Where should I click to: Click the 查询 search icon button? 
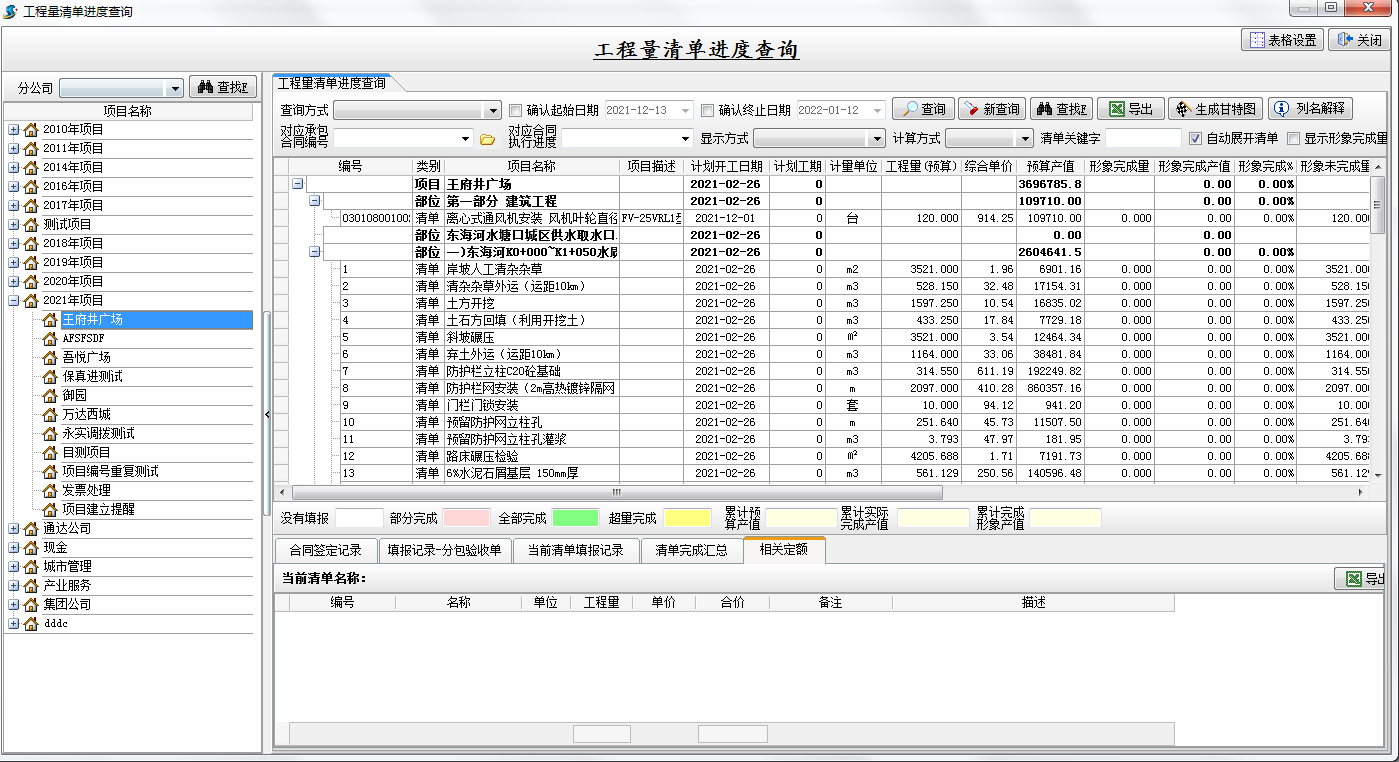pyautogui.click(x=921, y=108)
